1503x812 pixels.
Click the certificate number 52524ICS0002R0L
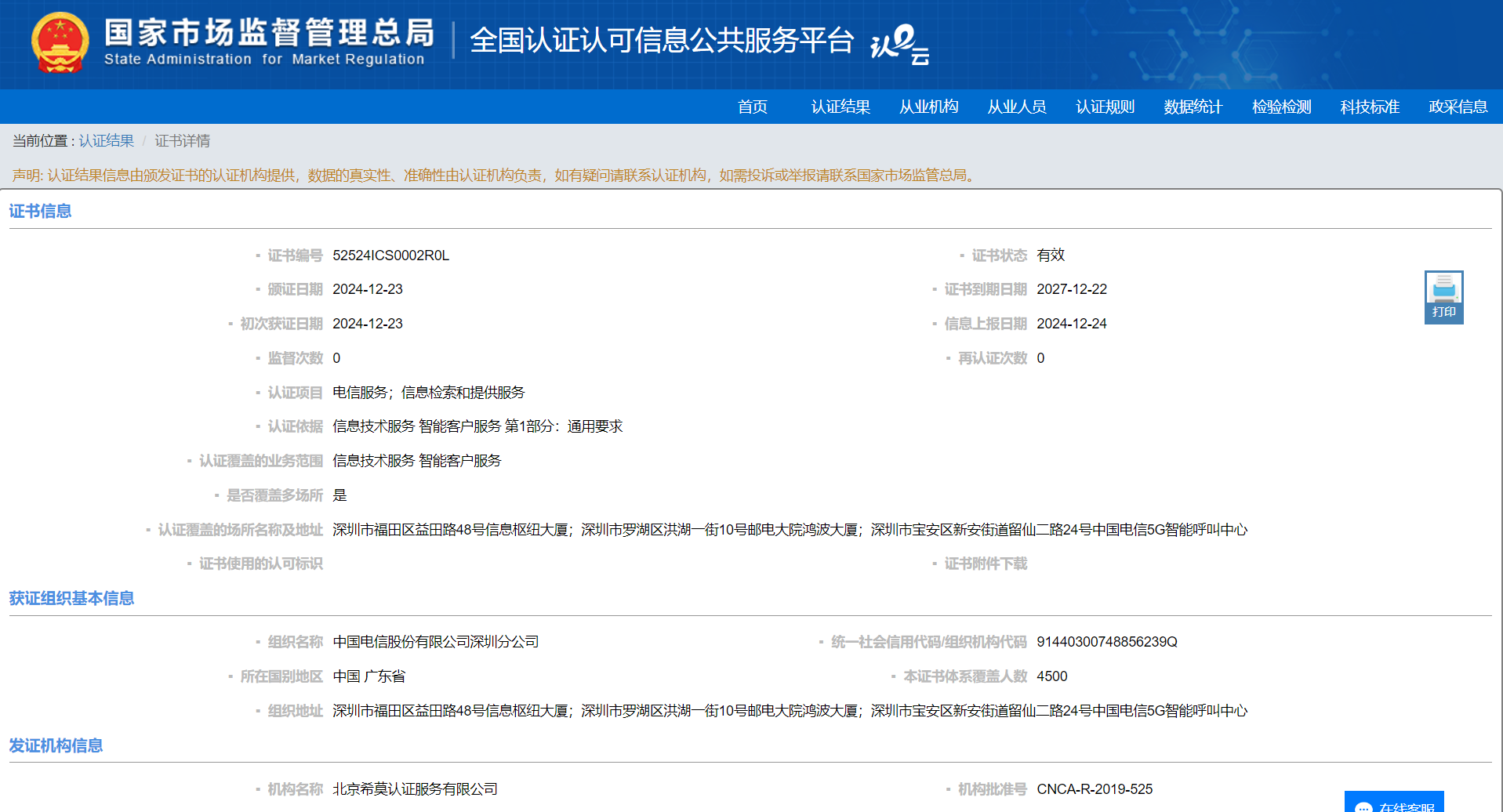390,256
